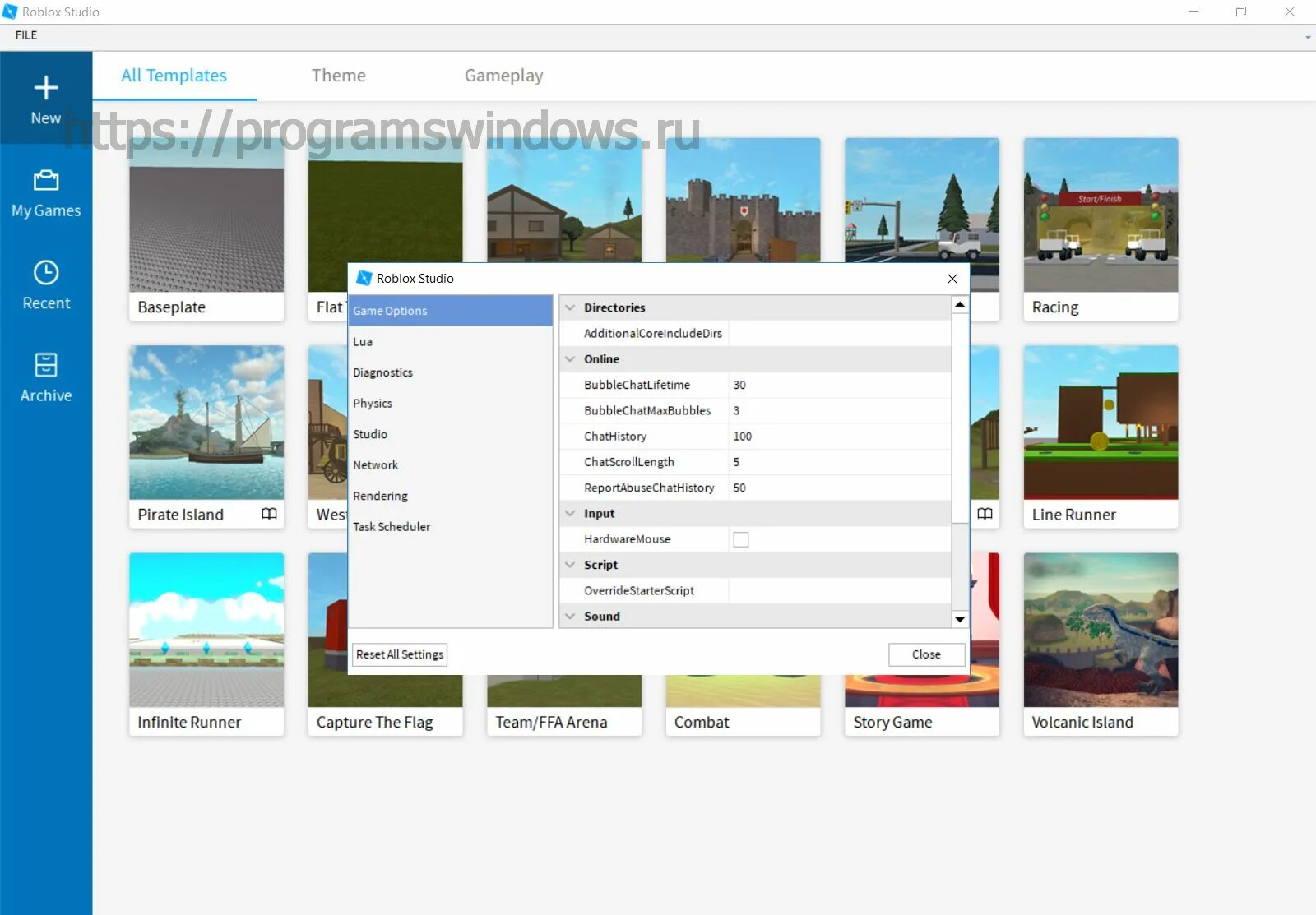Click the Roblox Studio logo in dialog title
The height and width of the screenshot is (915, 1316).
pos(364,278)
